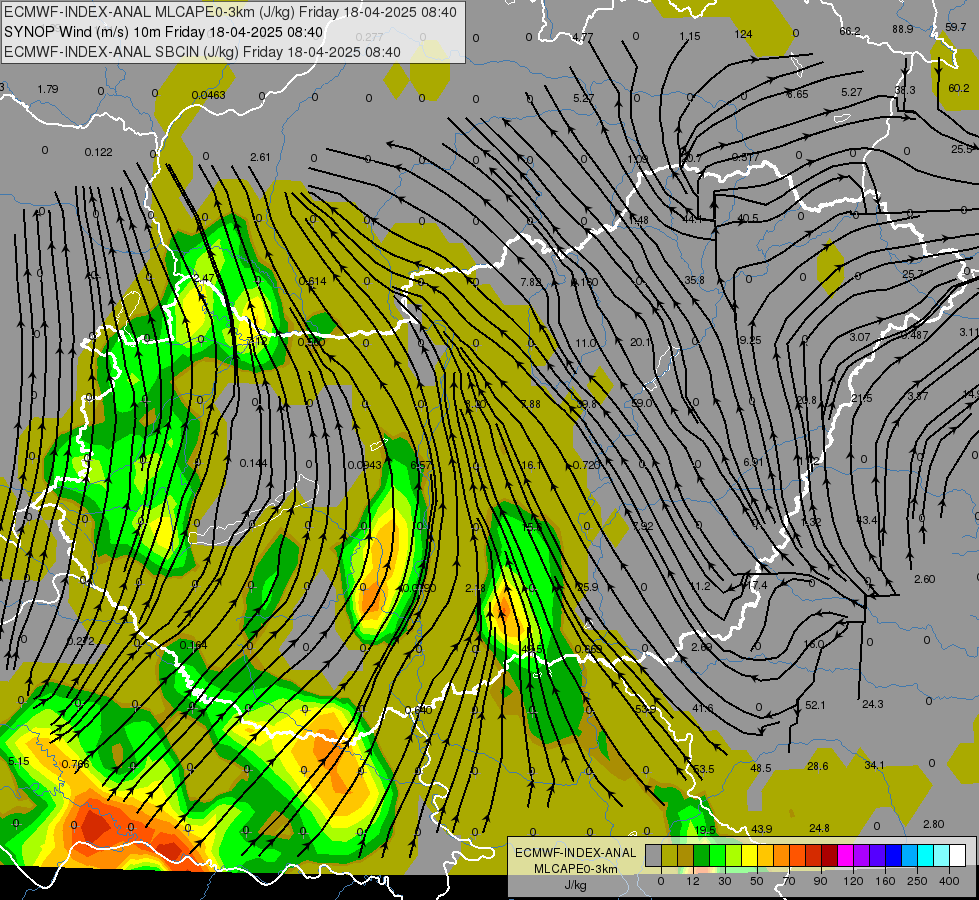
Task: Select the lime yellow-green legend swatch
Action: point(734,855)
